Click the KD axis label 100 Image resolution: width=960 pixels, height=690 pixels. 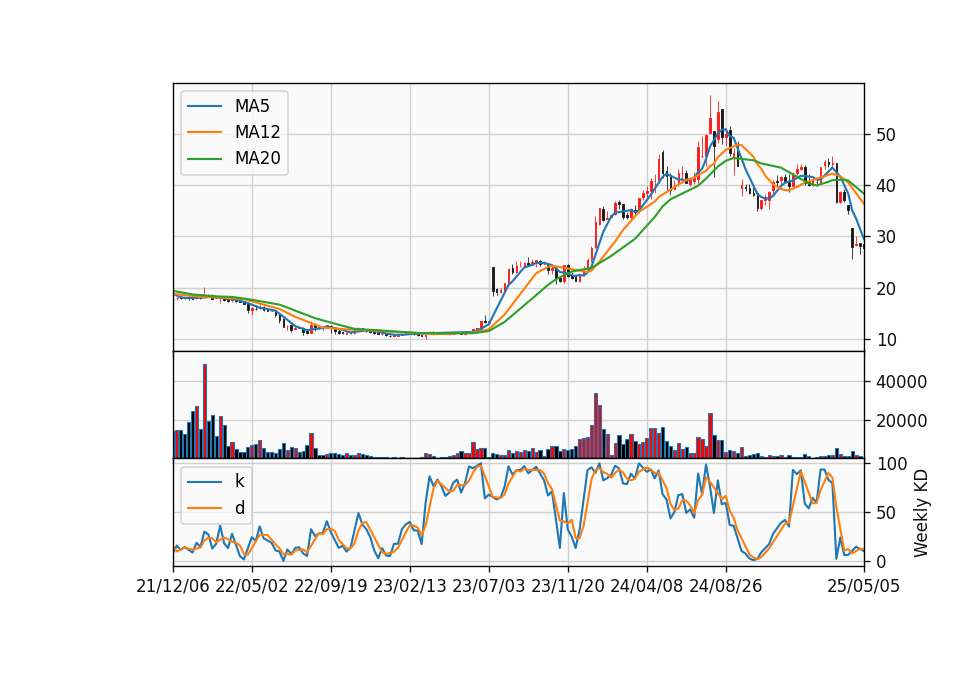(x=892, y=464)
